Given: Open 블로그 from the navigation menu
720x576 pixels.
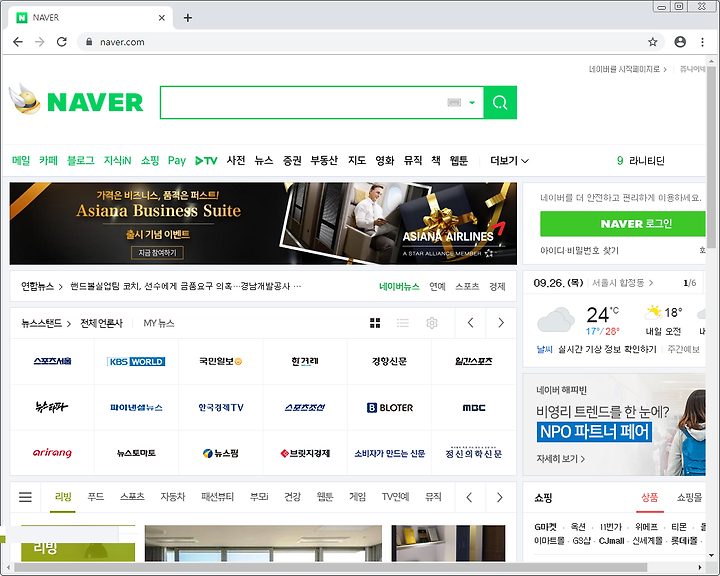Looking at the screenshot, I should pyautogui.click(x=80, y=160).
